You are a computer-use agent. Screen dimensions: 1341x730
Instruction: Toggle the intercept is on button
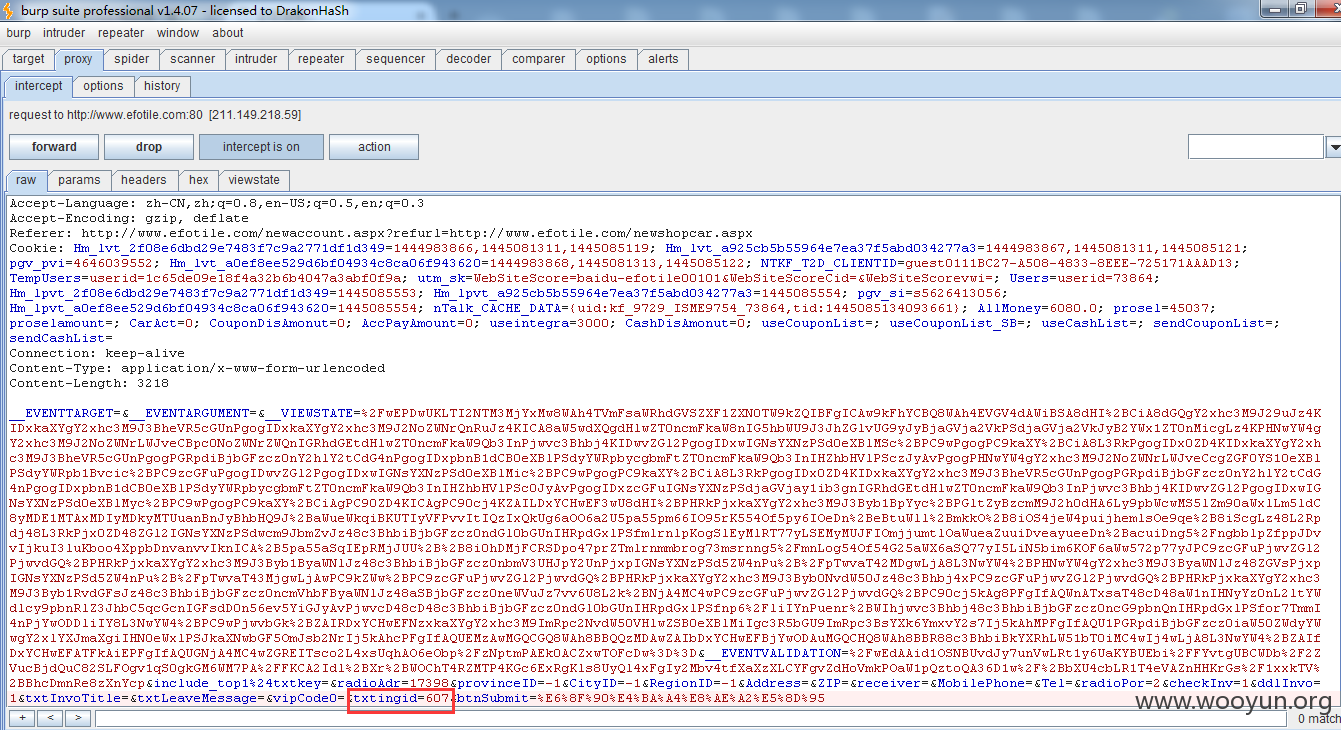[261, 147]
